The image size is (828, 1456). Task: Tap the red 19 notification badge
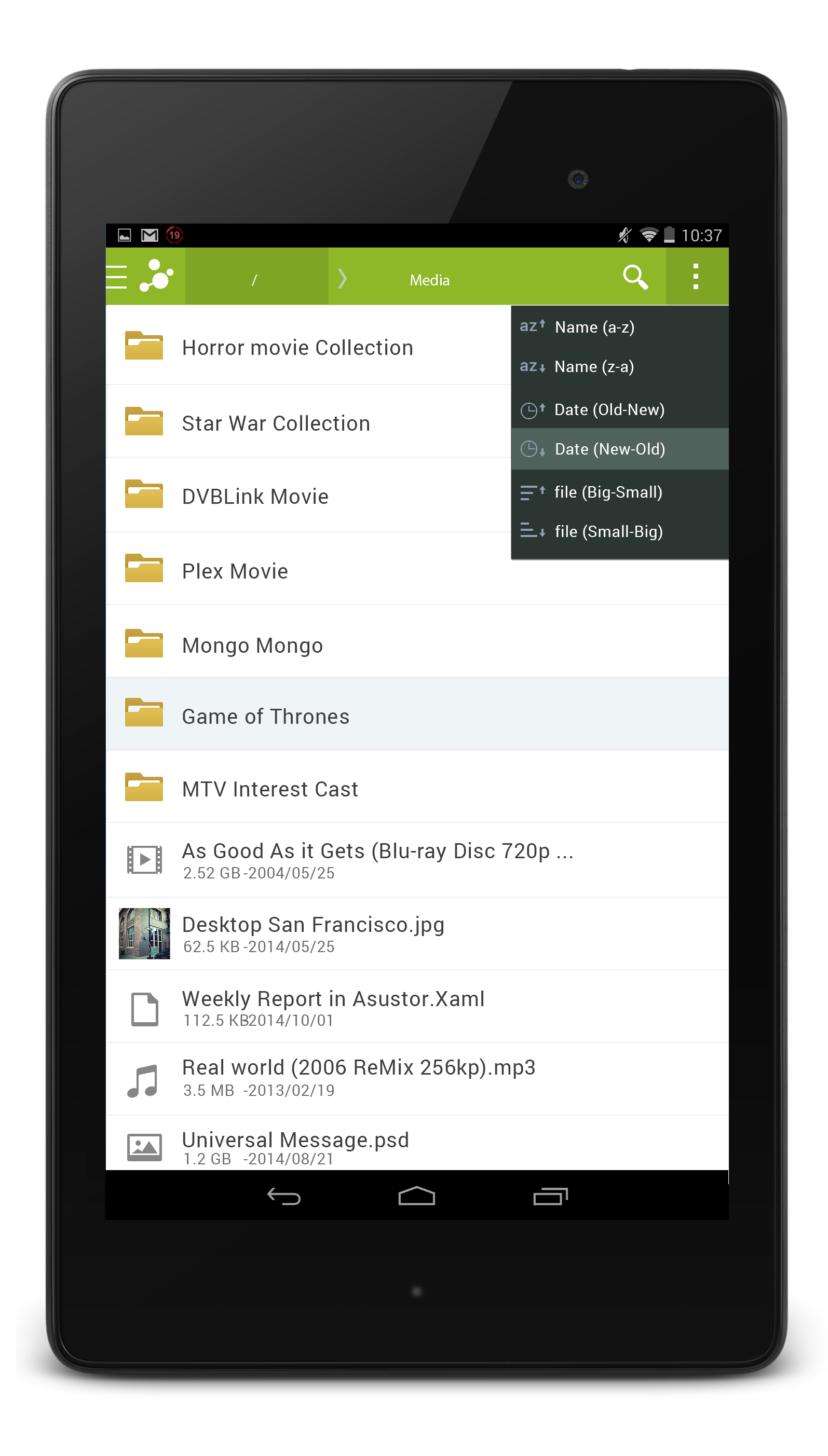click(x=174, y=235)
